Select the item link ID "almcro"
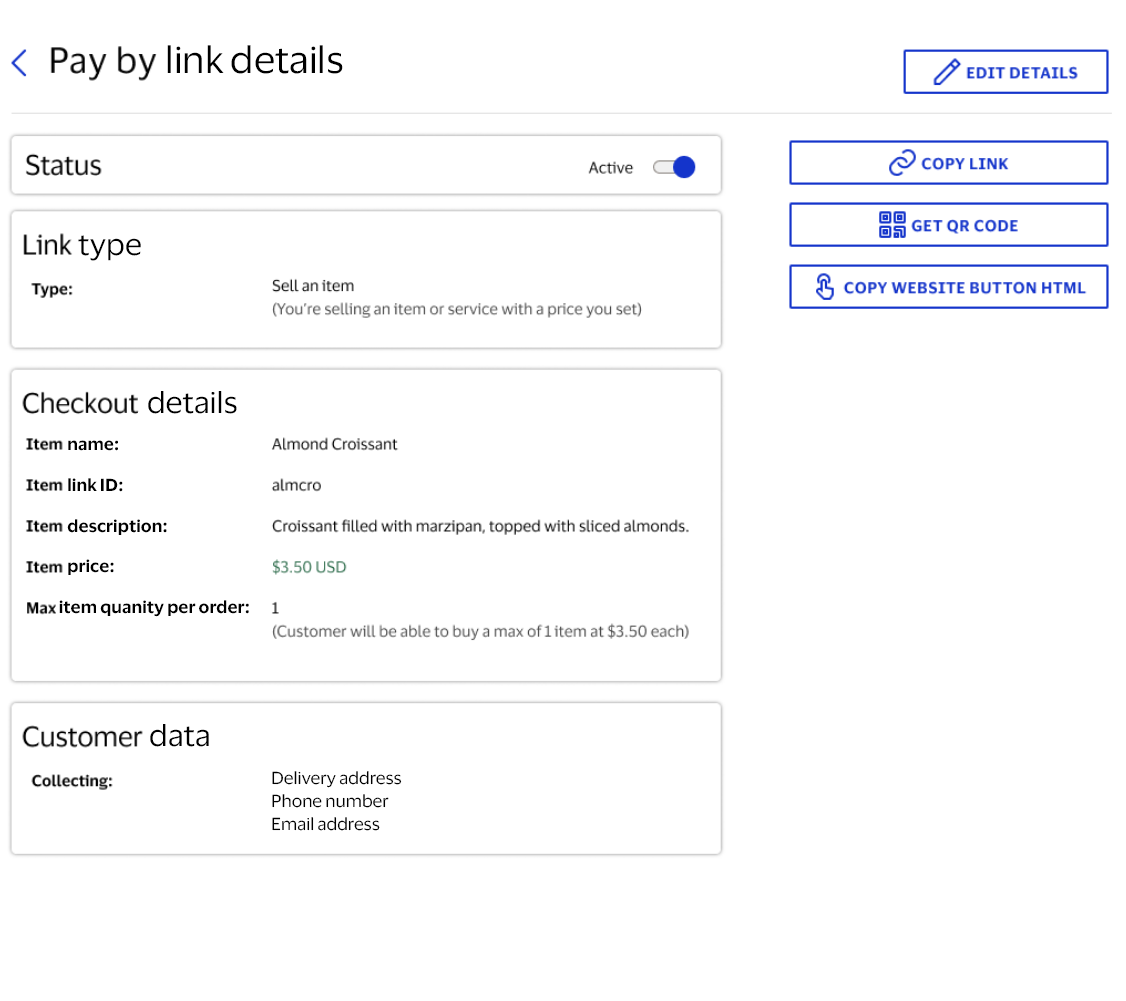The height and width of the screenshot is (1001, 1126). (296, 485)
